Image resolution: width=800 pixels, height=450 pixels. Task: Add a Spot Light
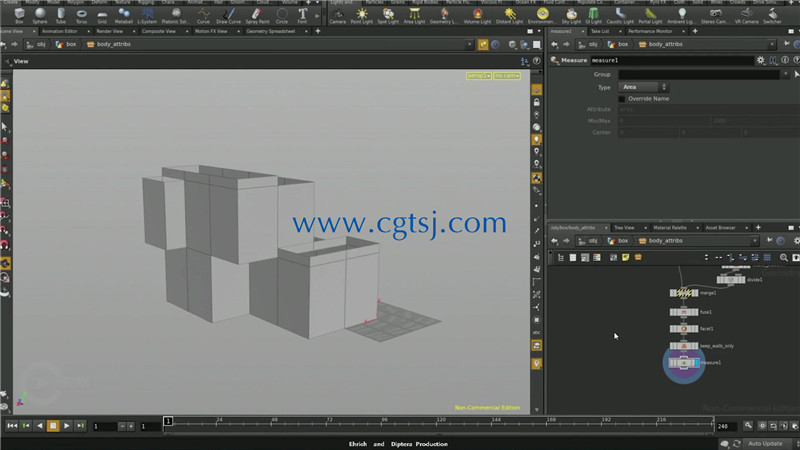point(388,16)
